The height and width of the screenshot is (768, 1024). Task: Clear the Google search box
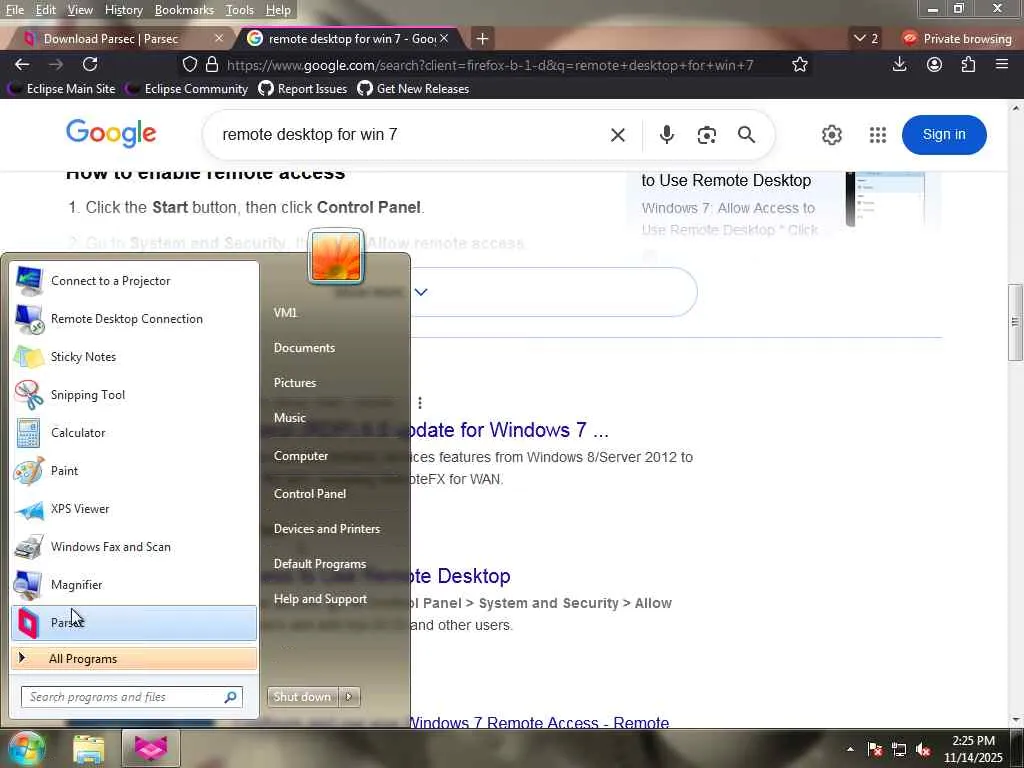618,135
